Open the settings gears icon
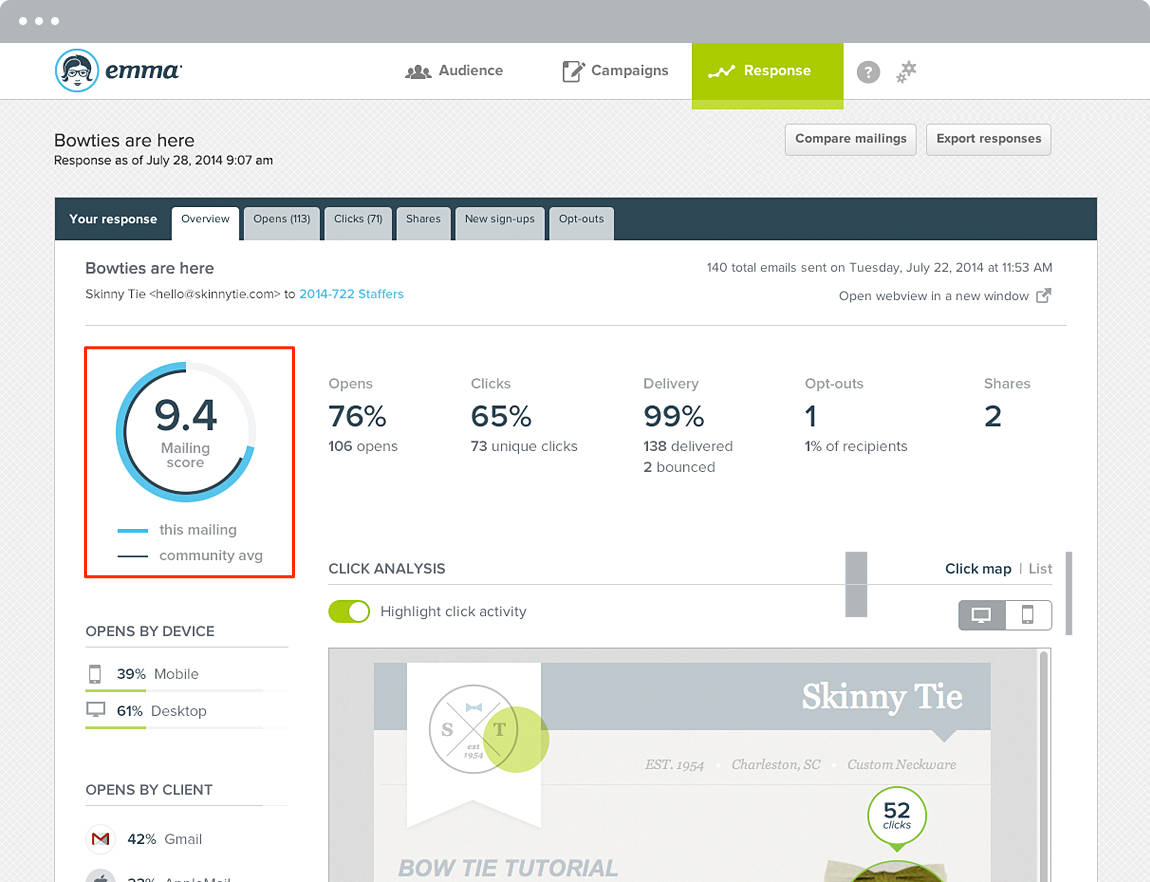This screenshot has height=882, width=1150. coord(906,71)
